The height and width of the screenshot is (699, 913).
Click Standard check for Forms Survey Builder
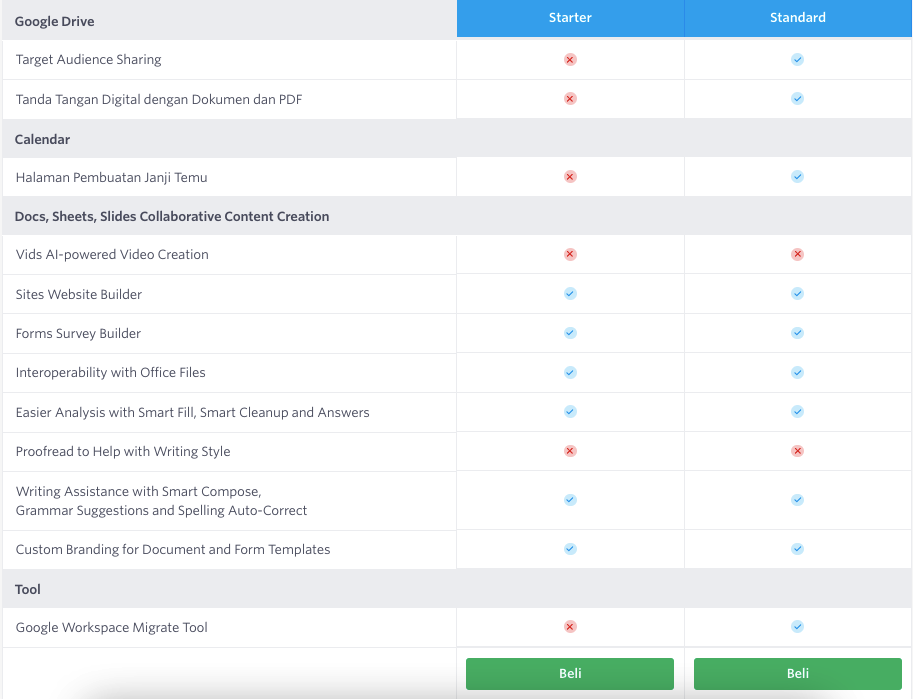(x=797, y=333)
